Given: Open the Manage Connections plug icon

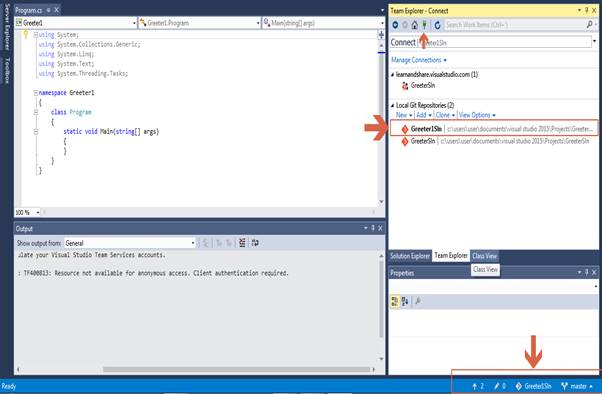Looking at the screenshot, I should coord(424,25).
